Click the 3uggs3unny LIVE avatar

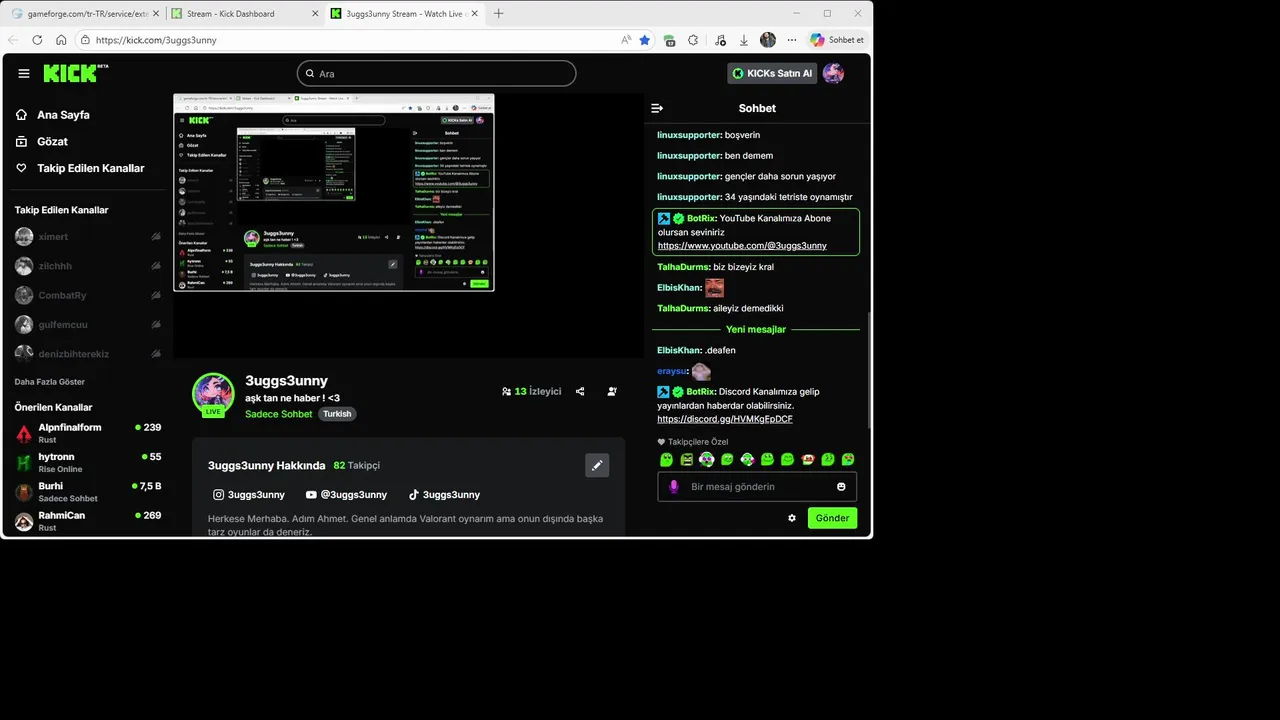tap(213, 394)
